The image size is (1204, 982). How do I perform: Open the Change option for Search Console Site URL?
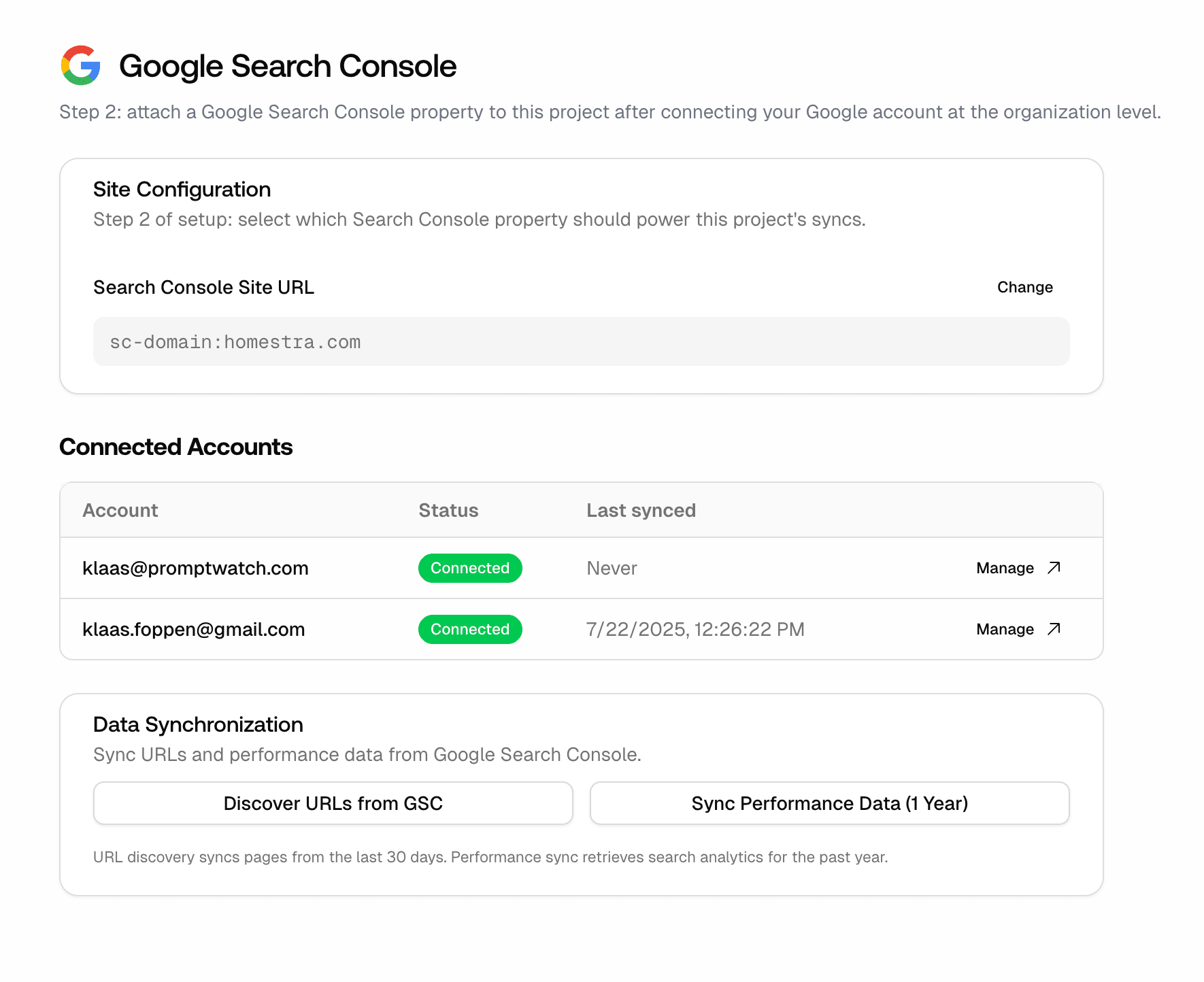(1024, 287)
